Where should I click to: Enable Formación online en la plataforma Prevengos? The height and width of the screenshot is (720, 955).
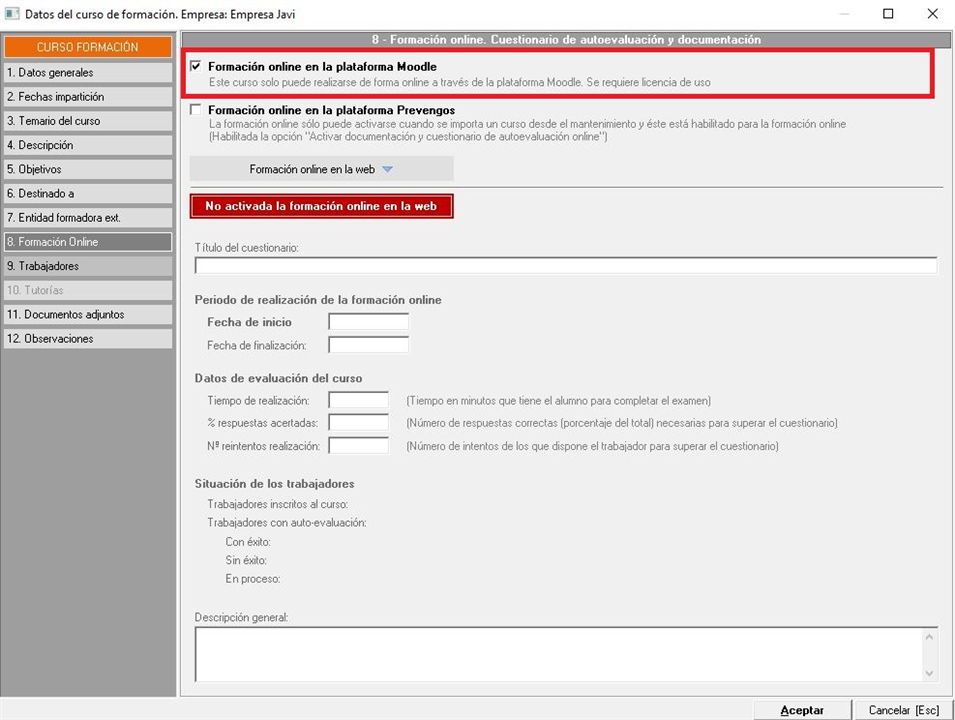(196, 110)
